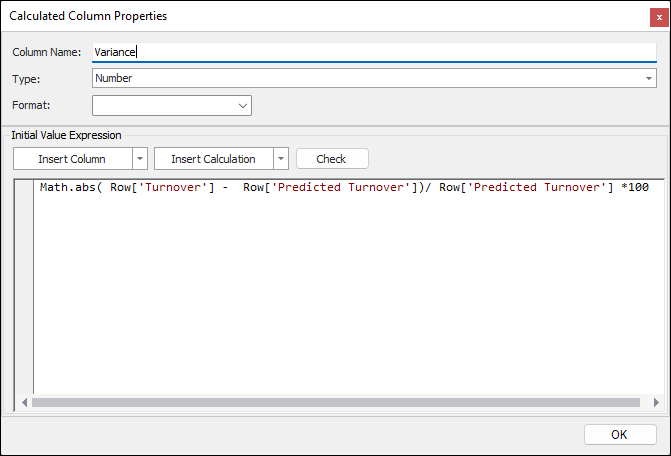Click the arrow at the Type combo box's right end

[649, 78]
